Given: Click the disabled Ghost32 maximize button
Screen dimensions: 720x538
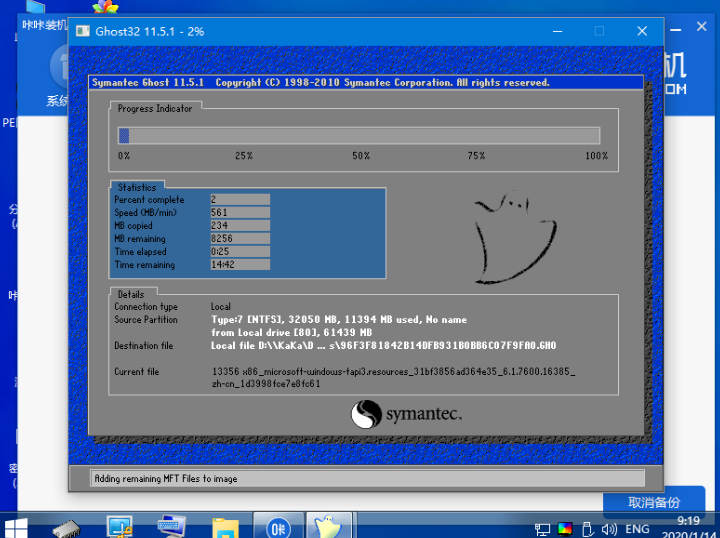Looking at the screenshot, I should coord(599,31).
